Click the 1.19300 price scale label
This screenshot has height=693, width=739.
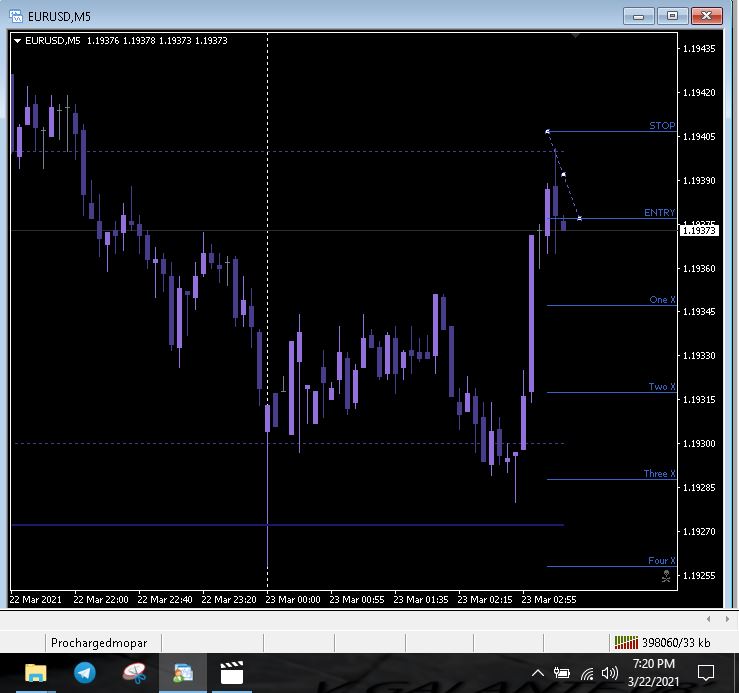(699, 444)
